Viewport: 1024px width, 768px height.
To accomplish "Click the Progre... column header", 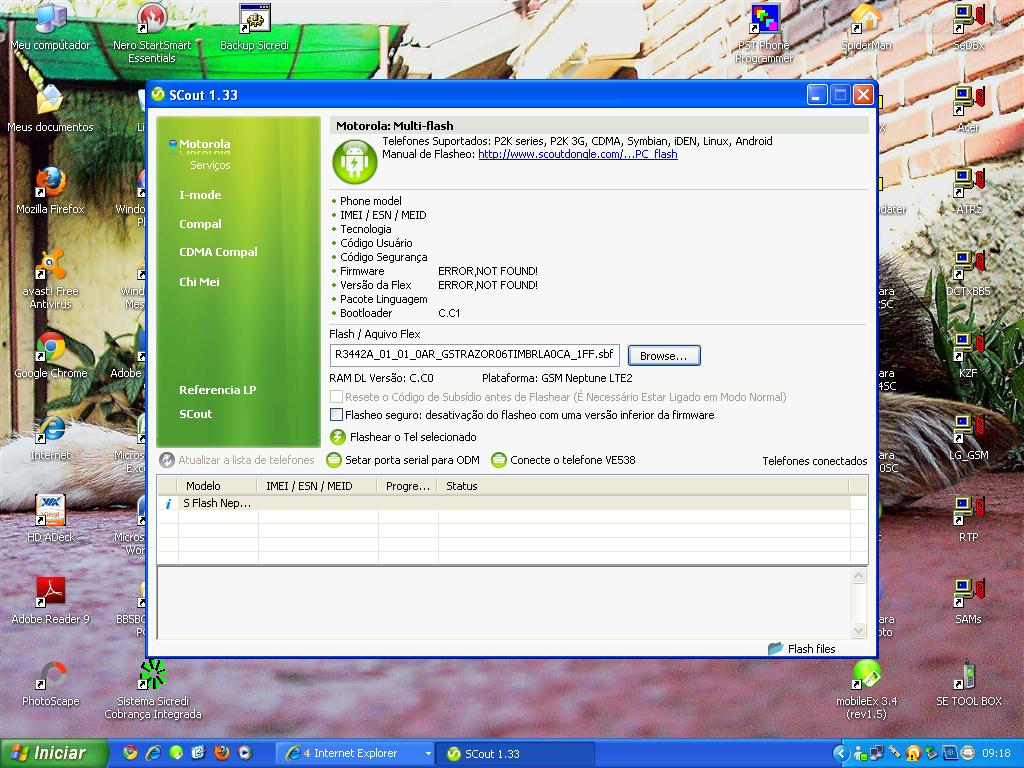I will [x=408, y=485].
